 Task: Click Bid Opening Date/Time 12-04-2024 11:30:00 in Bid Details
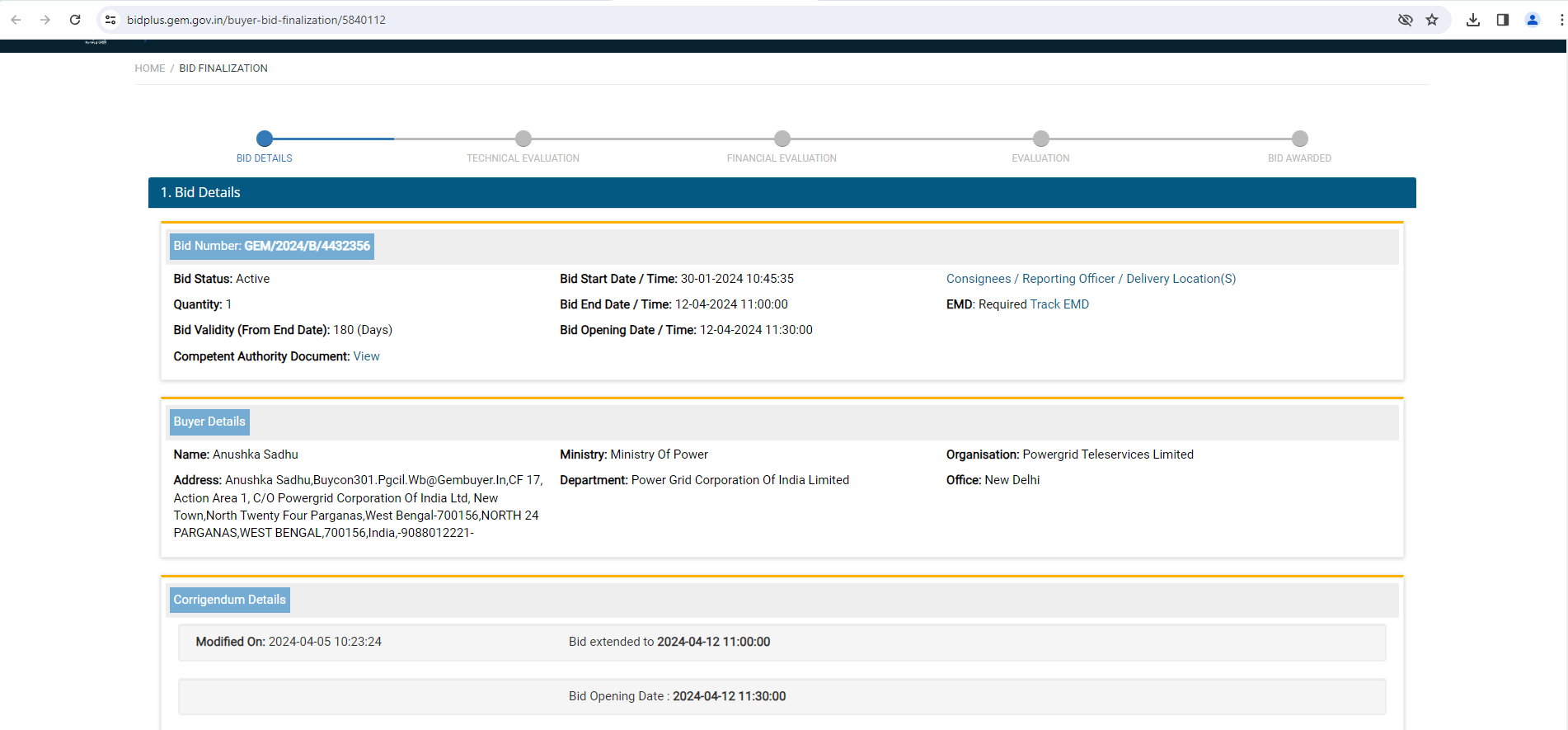click(x=687, y=330)
